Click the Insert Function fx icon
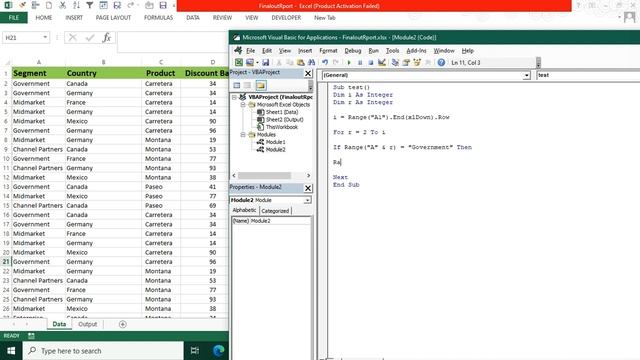The image size is (640, 360). click(x=107, y=38)
